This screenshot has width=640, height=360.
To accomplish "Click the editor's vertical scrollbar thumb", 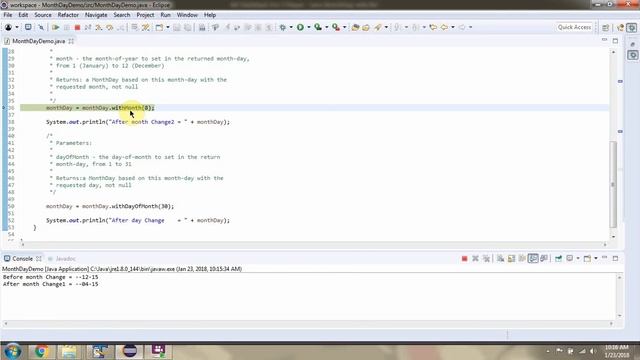I will coord(613,184).
